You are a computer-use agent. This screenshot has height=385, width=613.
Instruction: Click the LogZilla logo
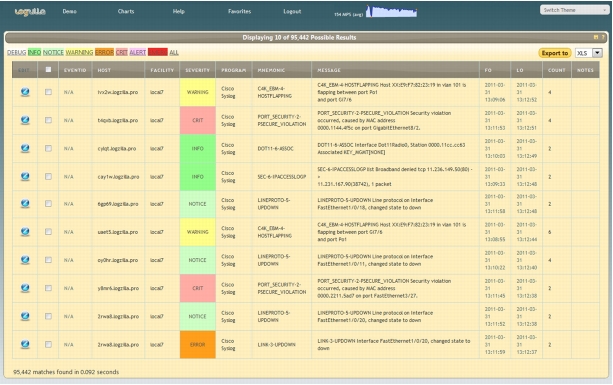[30, 12]
